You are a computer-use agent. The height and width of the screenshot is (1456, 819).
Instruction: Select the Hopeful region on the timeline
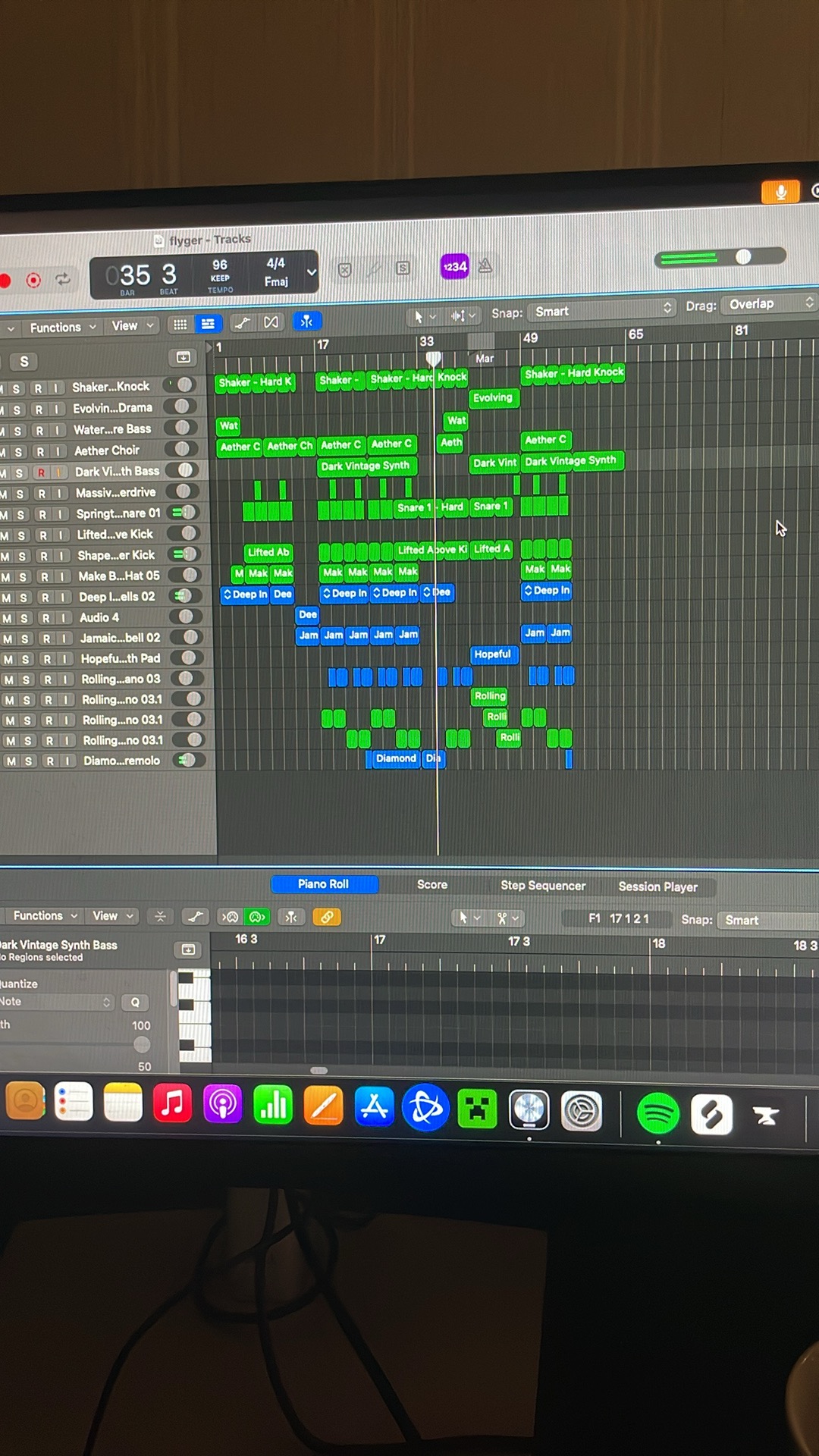(x=494, y=654)
